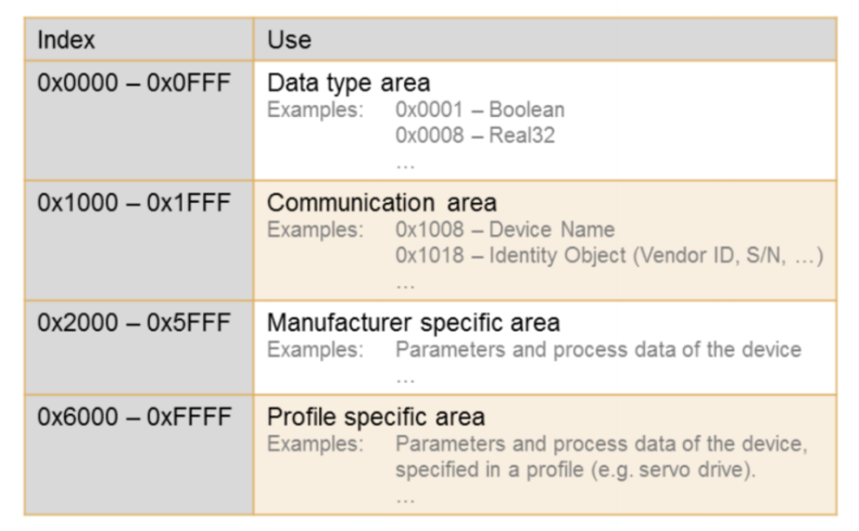Click the 0x1018 – Identity Object entry
The image size is (859, 531).
pyautogui.click(x=608, y=256)
